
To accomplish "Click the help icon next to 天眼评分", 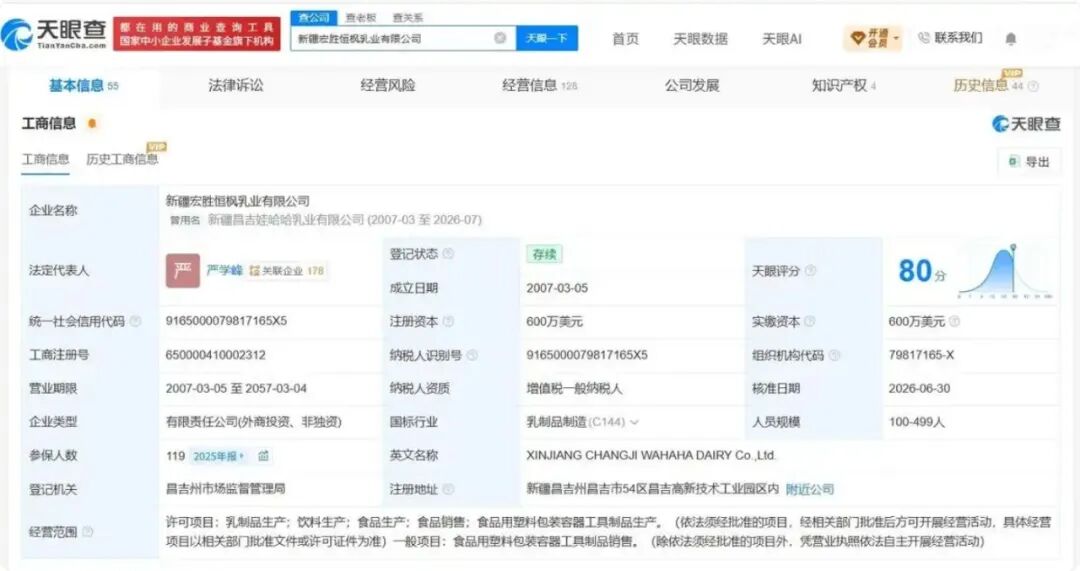I will (811, 271).
